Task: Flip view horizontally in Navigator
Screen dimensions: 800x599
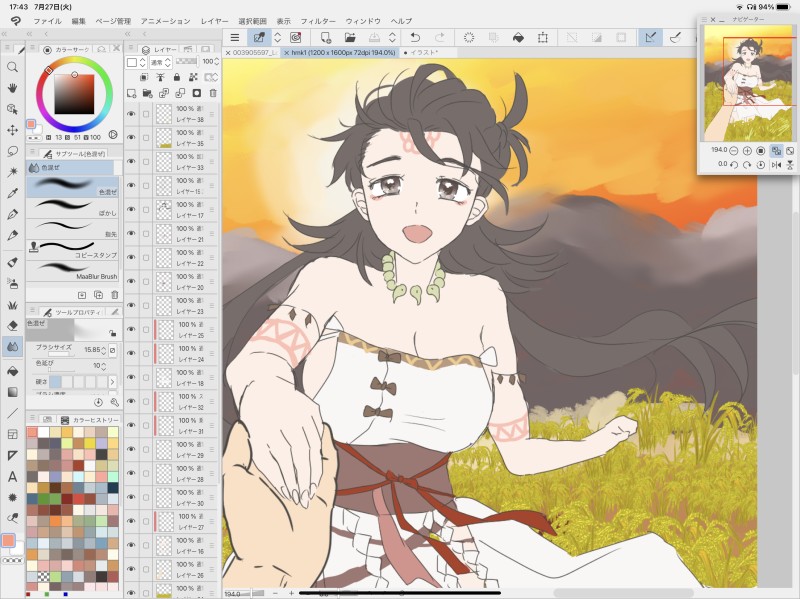Action: pyautogui.click(x=777, y=165)
